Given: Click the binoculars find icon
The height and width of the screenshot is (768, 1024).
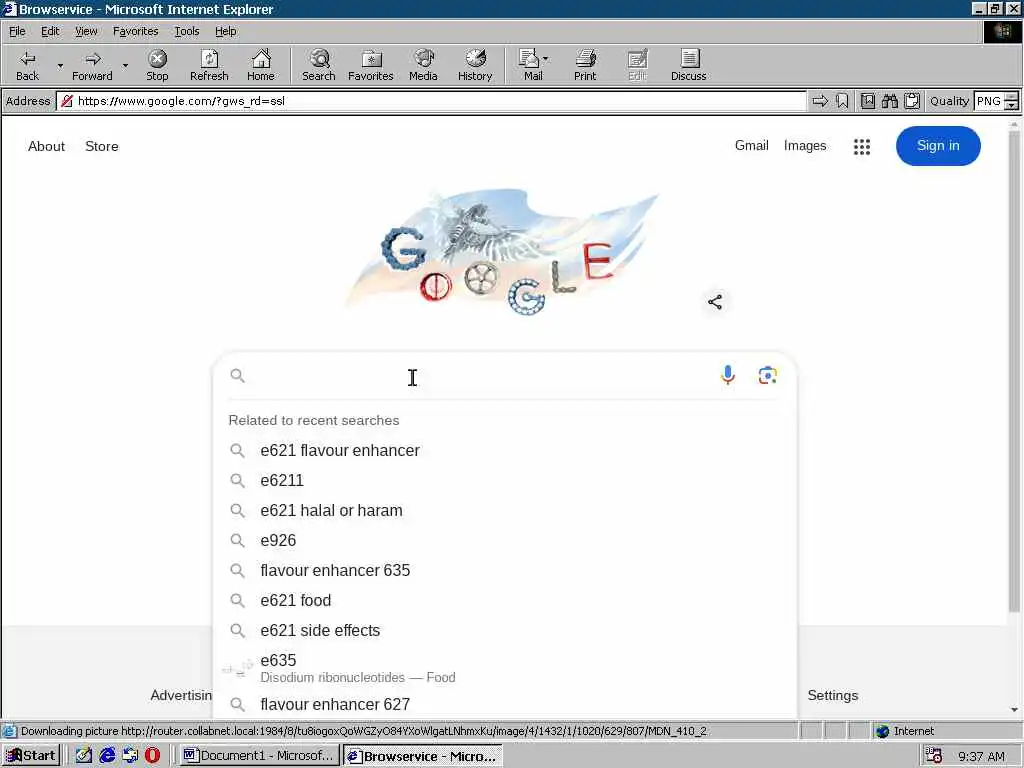Looking at the screenshot, I should tap(889, 101).
